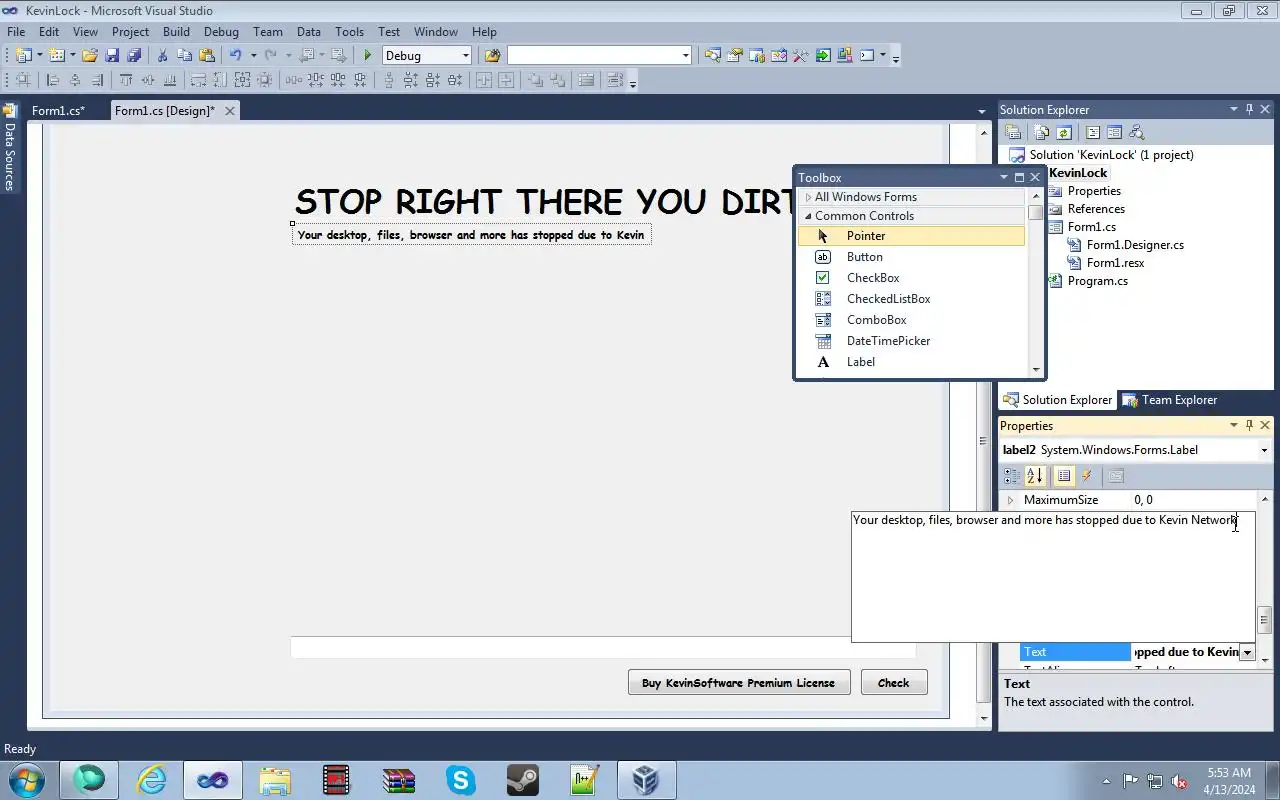1280x800 pixels.
Task: Click the empty text box on the form
Action: point(603,647)
